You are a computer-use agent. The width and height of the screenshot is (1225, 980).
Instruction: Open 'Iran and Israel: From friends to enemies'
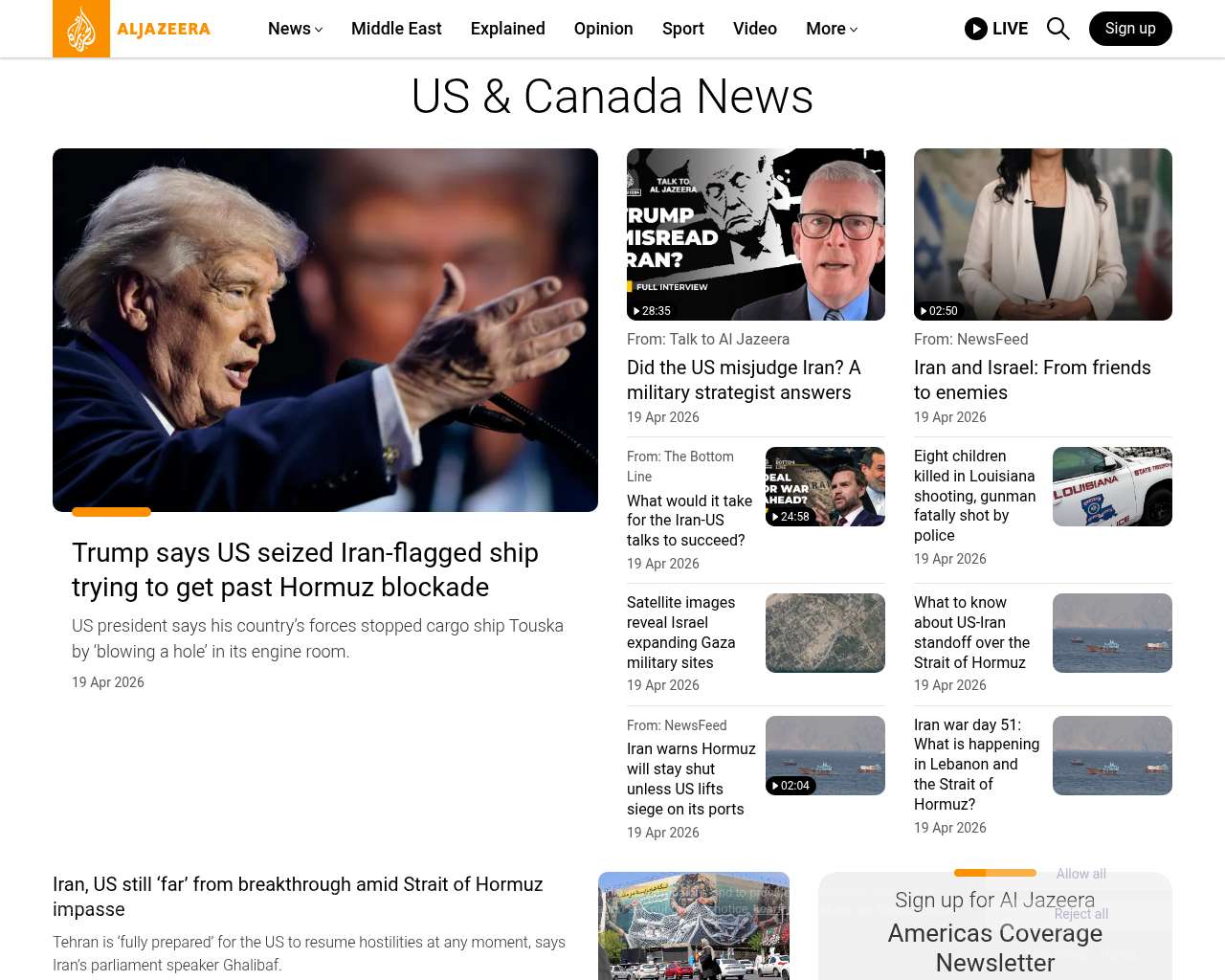click(1033, 380)
